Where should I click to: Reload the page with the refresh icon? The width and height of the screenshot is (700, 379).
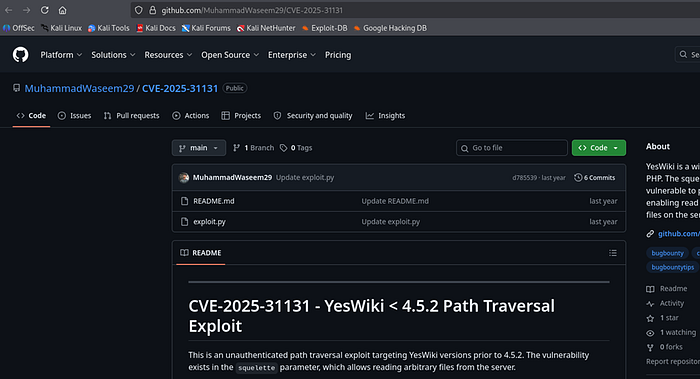pos(45,10)
